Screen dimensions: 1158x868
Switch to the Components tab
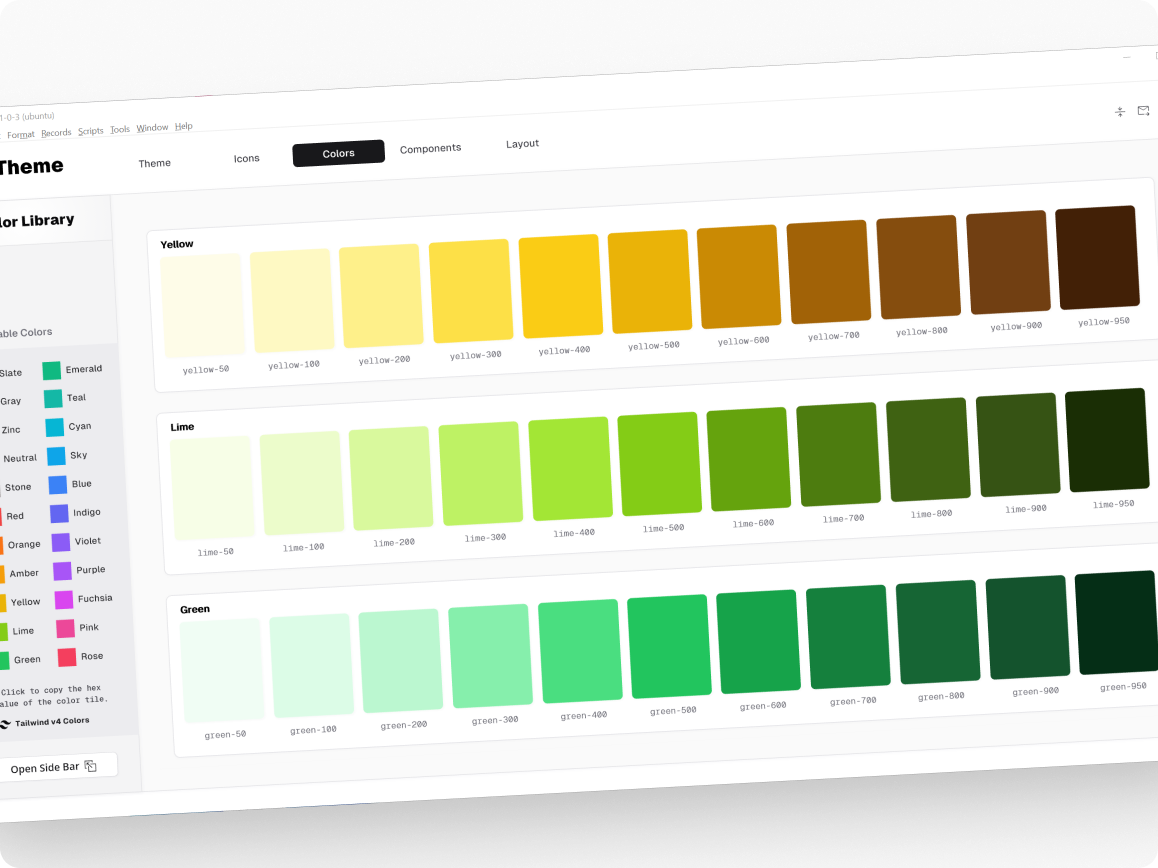pyautogui.click(x=430, y=147)
